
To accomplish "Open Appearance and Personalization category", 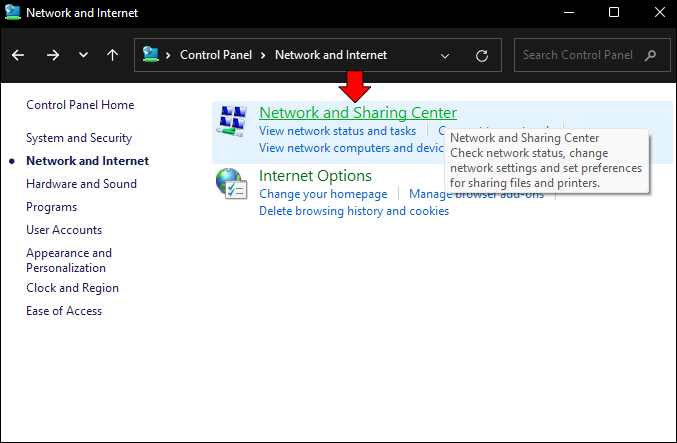I will (69, 260).
